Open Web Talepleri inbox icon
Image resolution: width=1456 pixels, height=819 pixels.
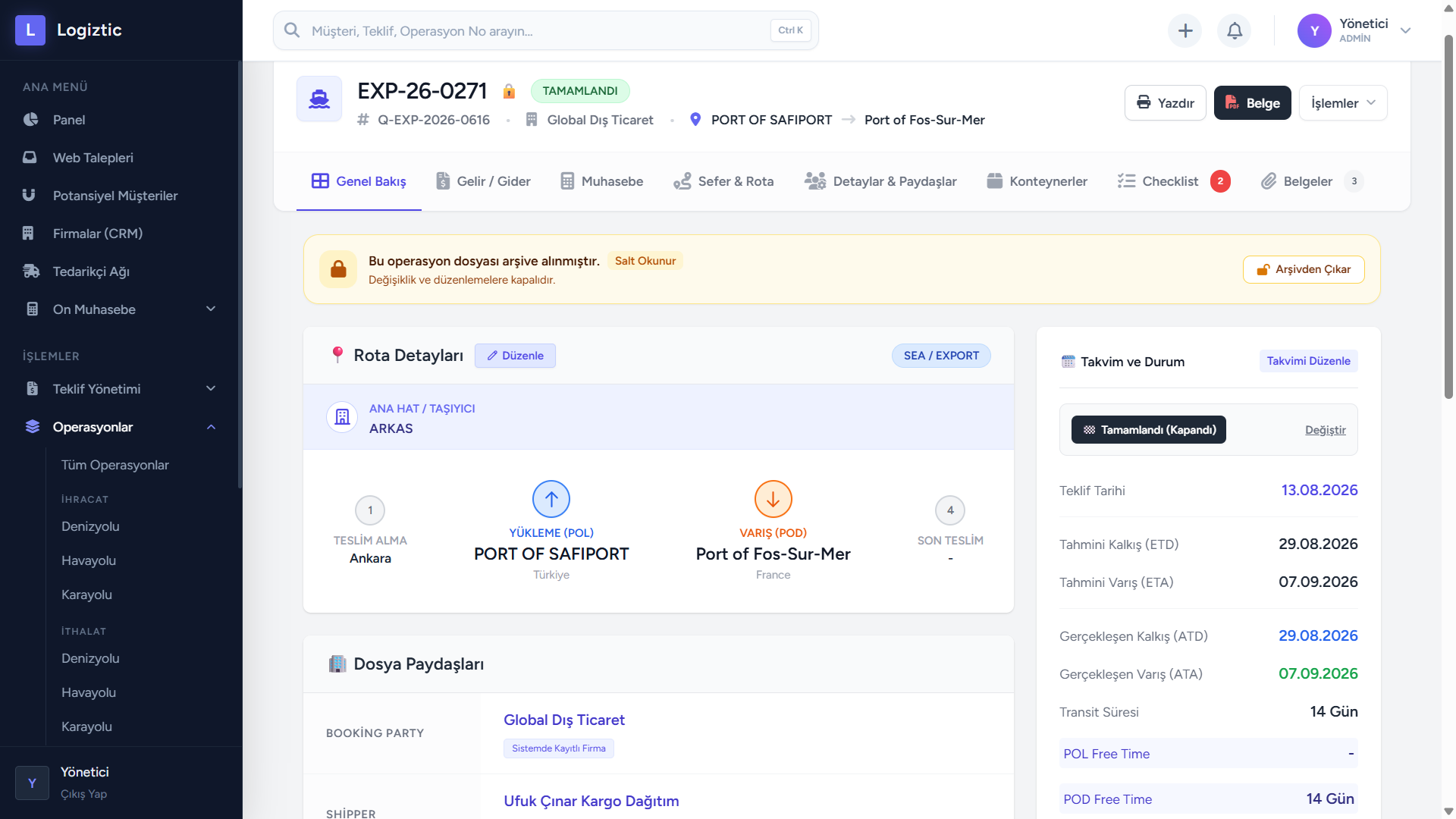click(30, 158)
